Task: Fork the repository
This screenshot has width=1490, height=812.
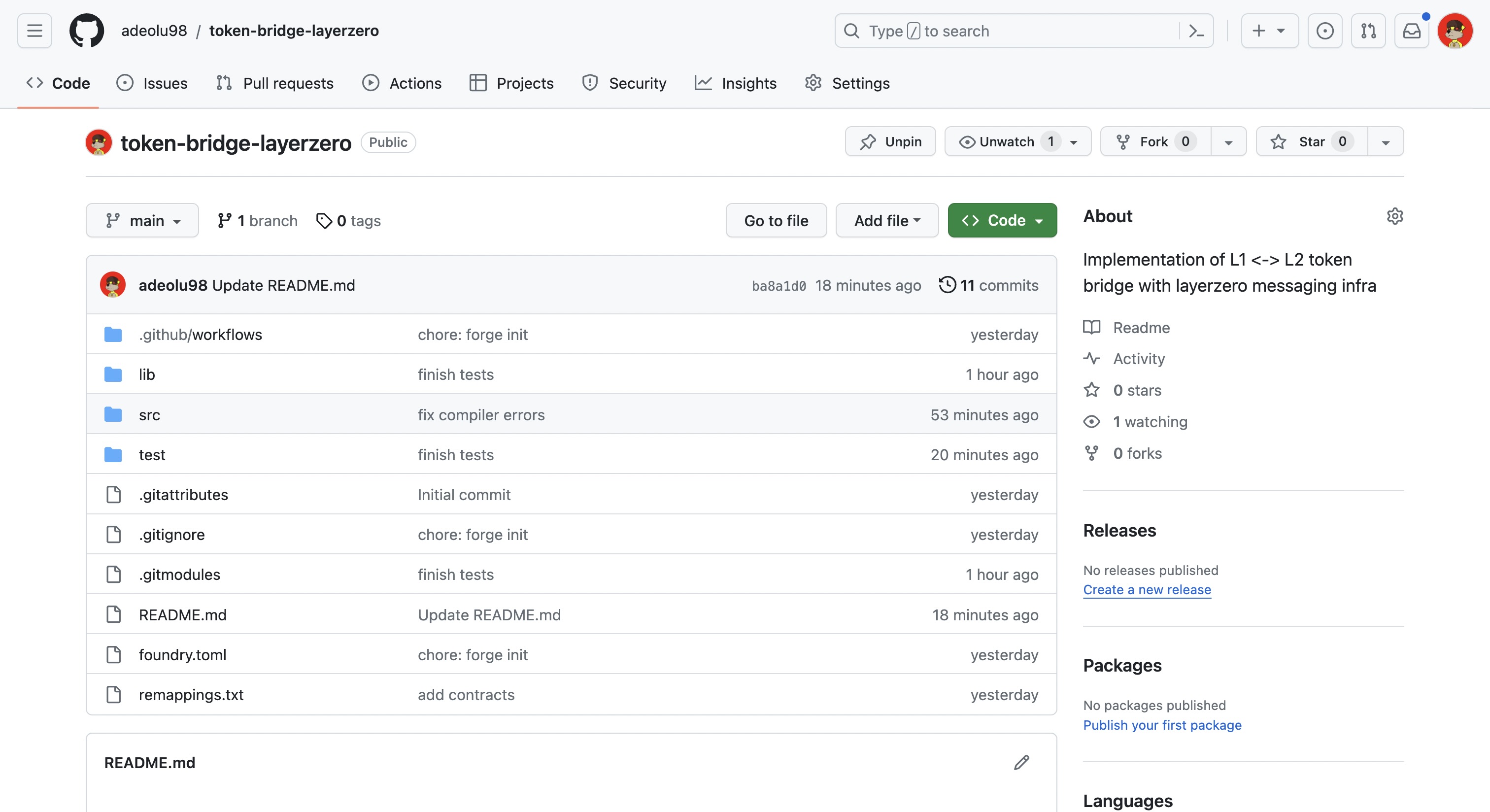Action: coord(1155,142)
